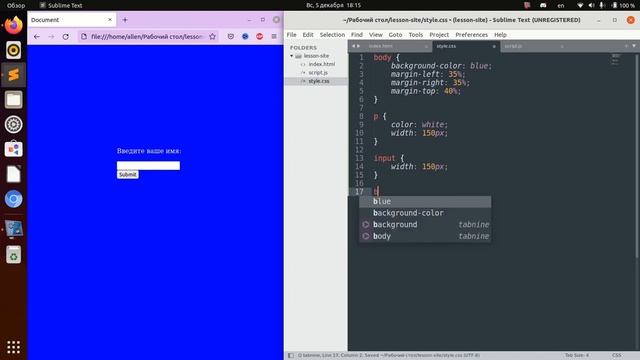Go to previous tab with left arrow

click(x=353, y=46)
